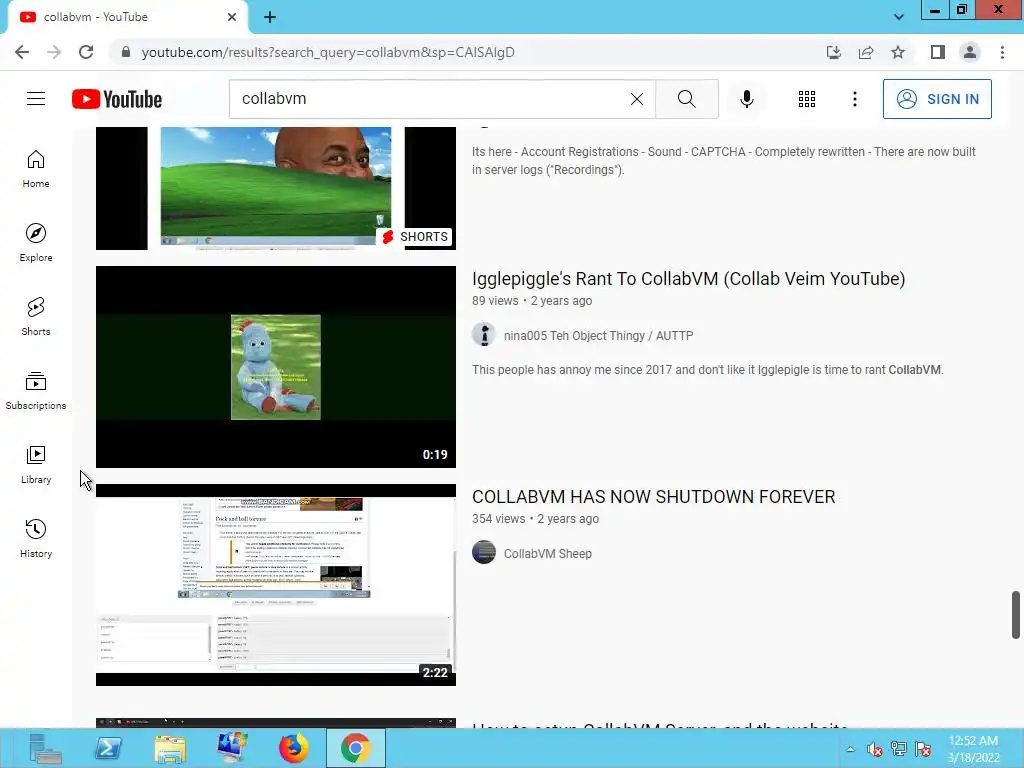Open File Explorer from taskbar
This screenshot has height=768, width=1024.
point(170,748)
